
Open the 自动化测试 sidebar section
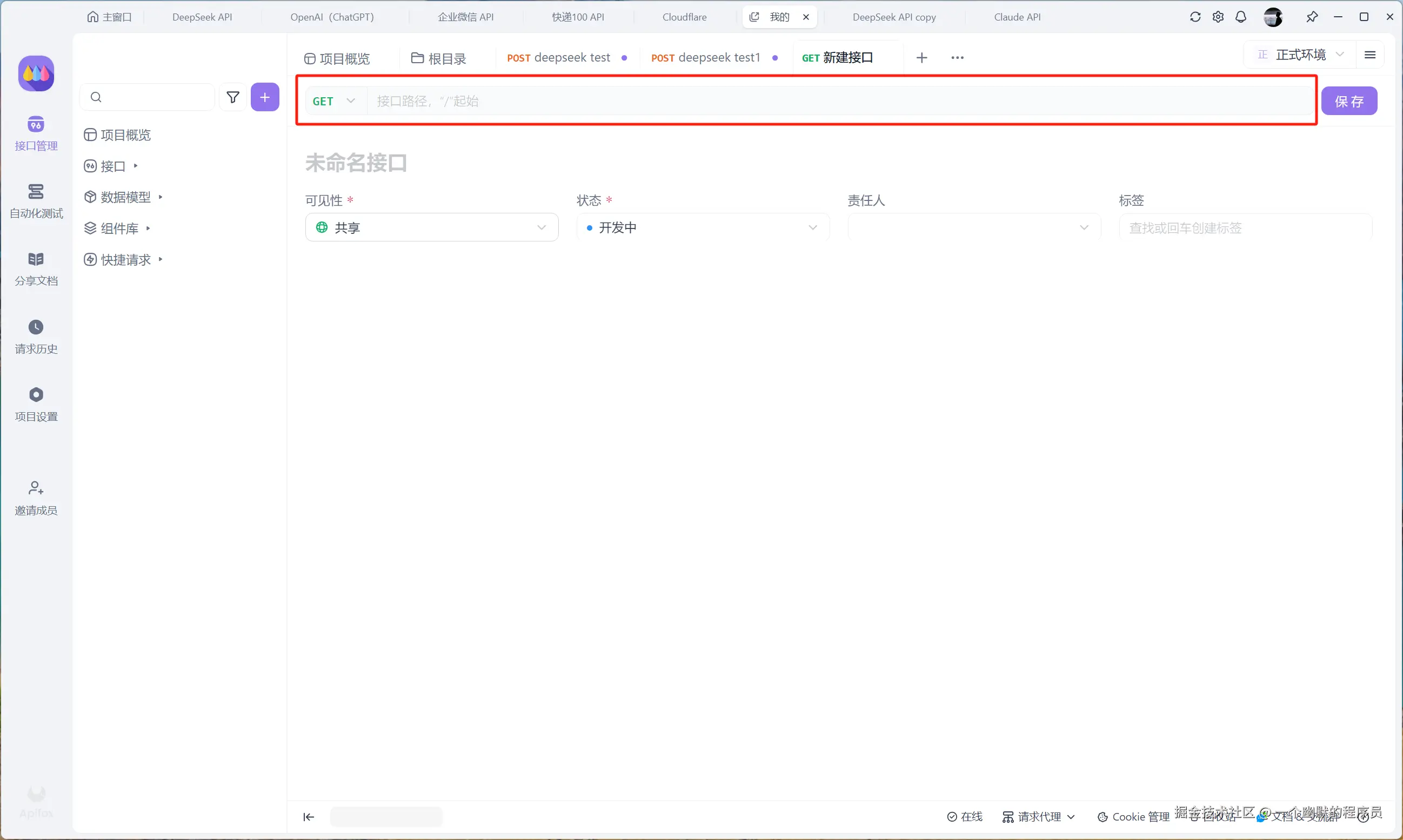click(x=36, y=200)
